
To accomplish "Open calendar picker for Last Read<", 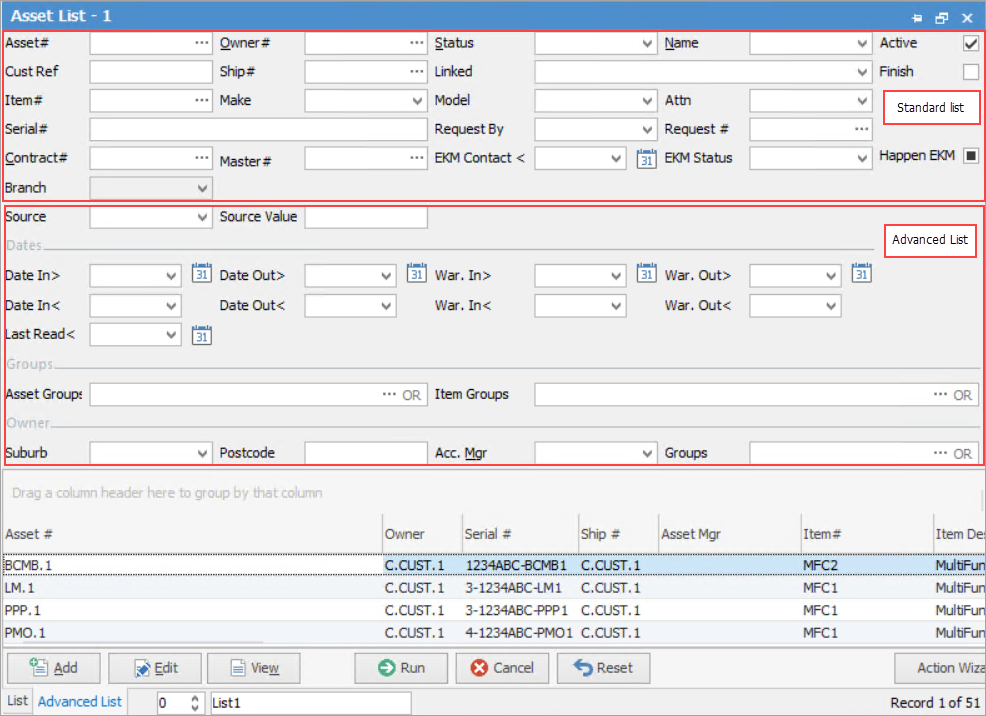I will tap(202, 335).
